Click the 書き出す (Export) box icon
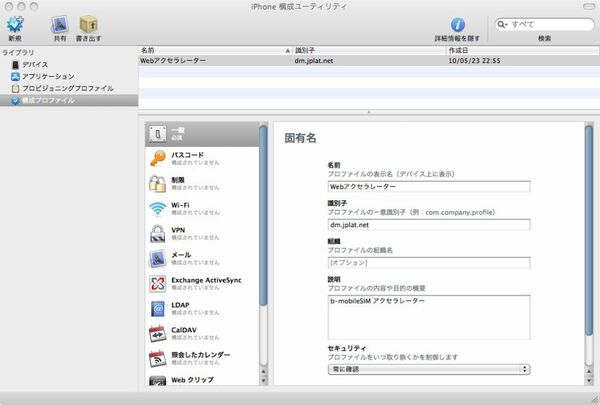 88,25
